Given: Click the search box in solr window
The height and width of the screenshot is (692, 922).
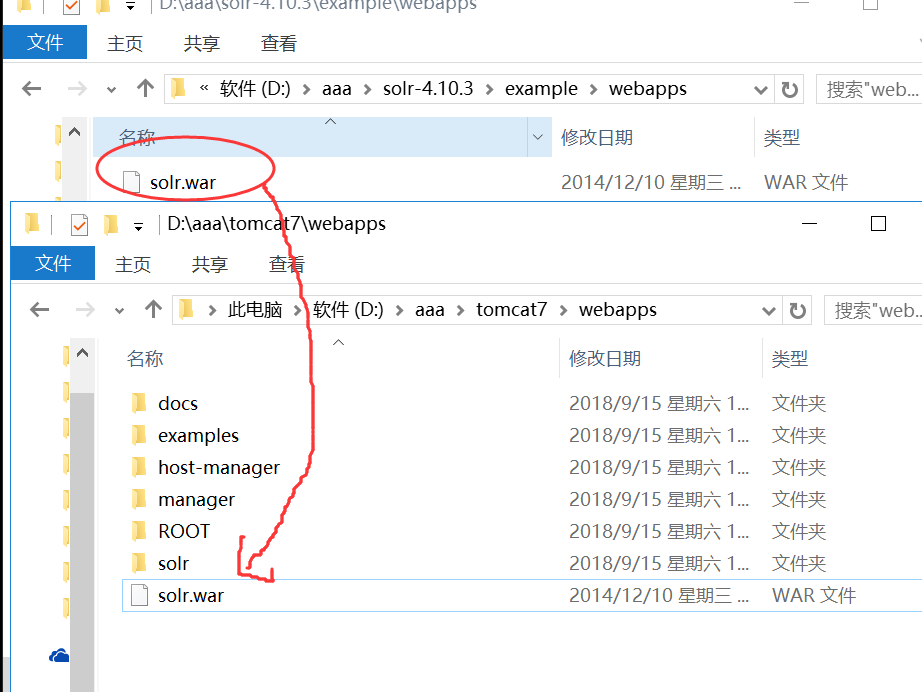Looking at the screenshot, I should pyautogui.click(x=869, y=89).
